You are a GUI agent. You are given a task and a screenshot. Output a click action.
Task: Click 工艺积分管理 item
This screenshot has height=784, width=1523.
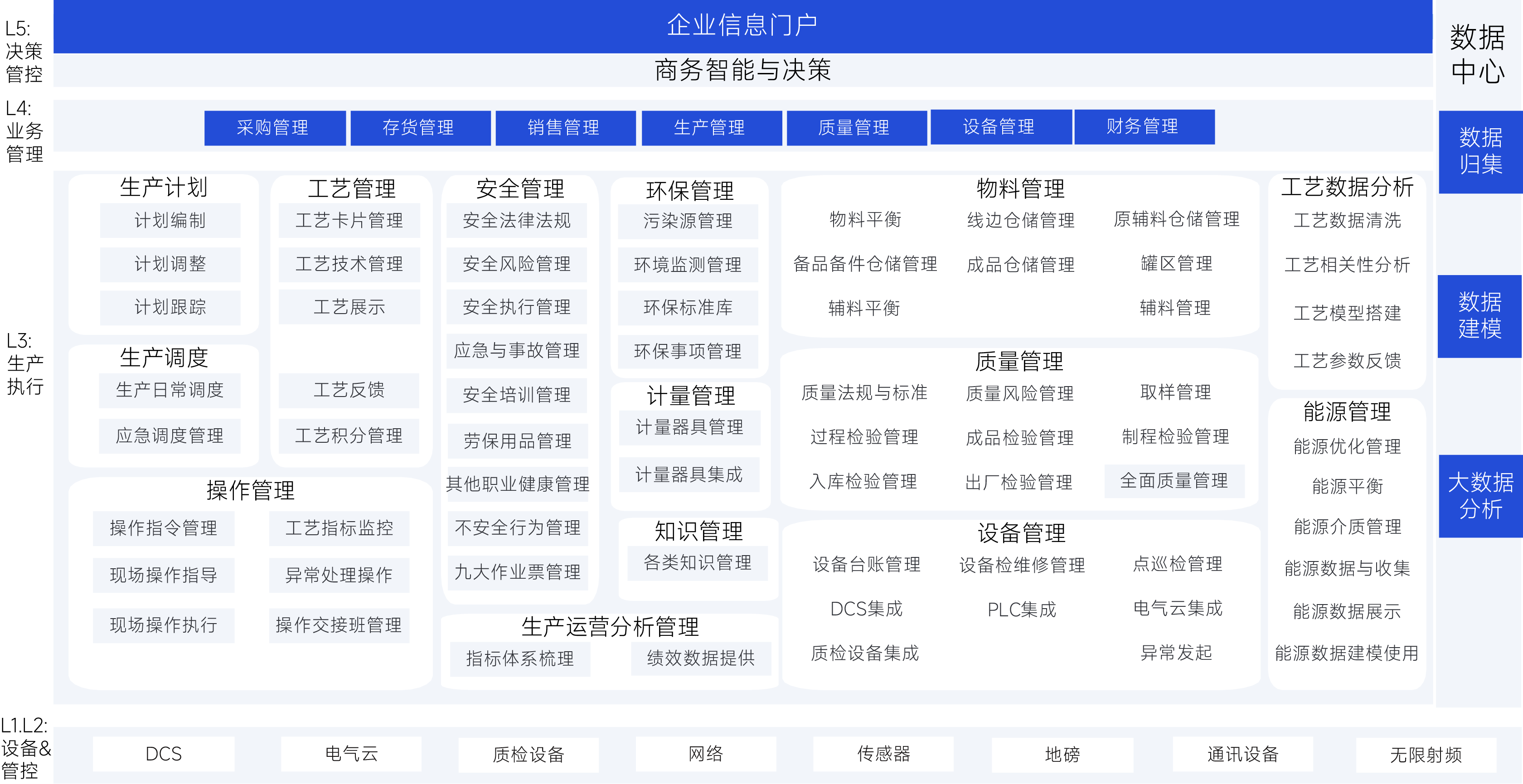pyautogui.click(x=349, y=436)
